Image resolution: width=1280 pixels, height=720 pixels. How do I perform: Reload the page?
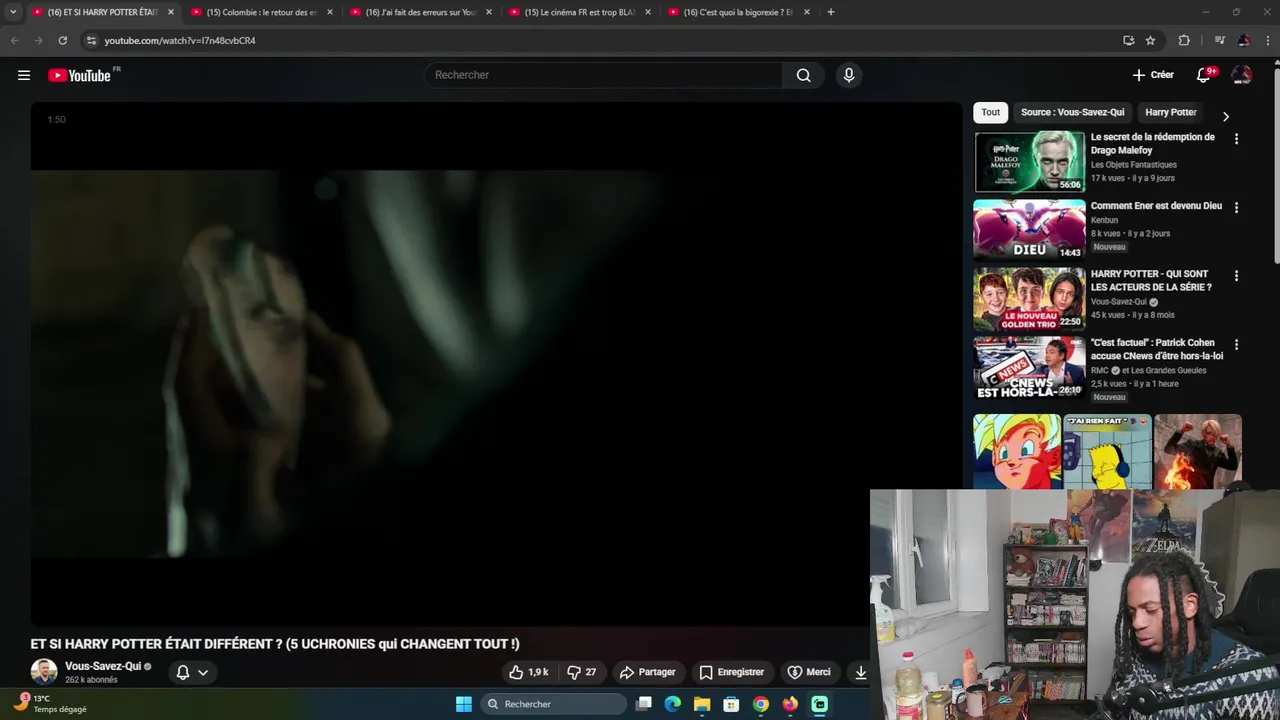click(62, 40)
